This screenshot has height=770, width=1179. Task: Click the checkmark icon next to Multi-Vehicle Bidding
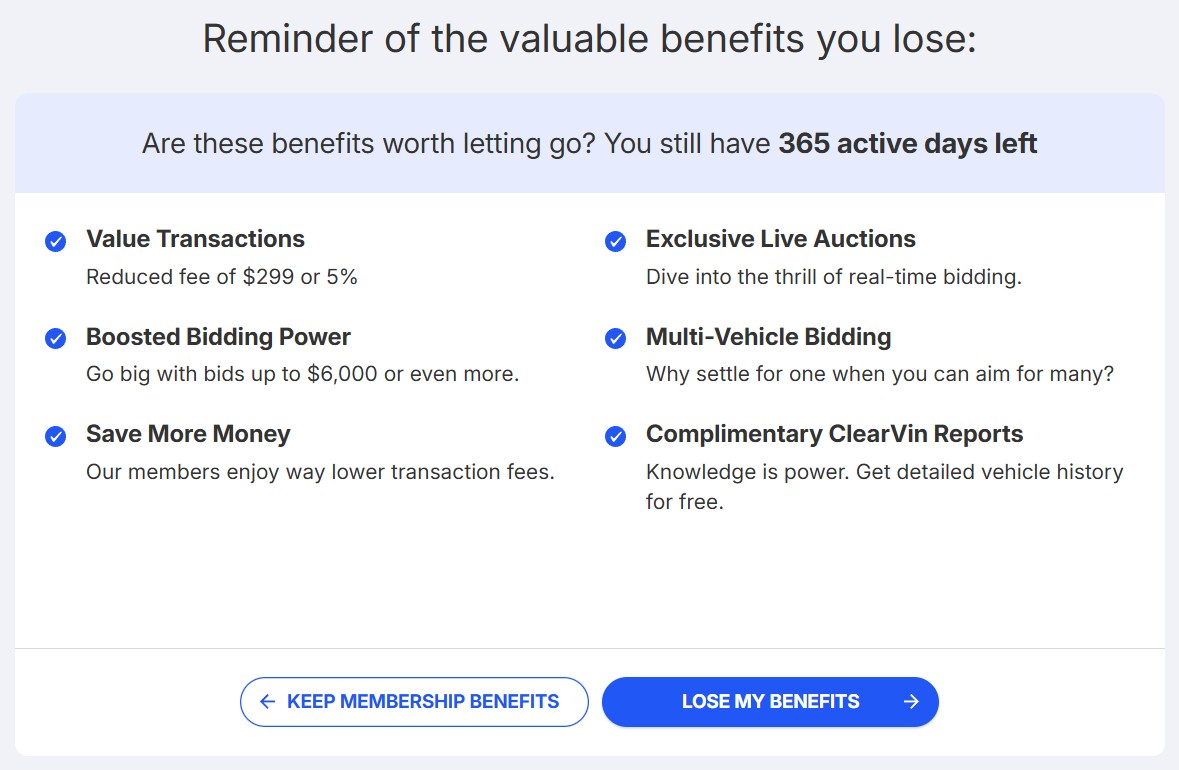click(616, 339)
